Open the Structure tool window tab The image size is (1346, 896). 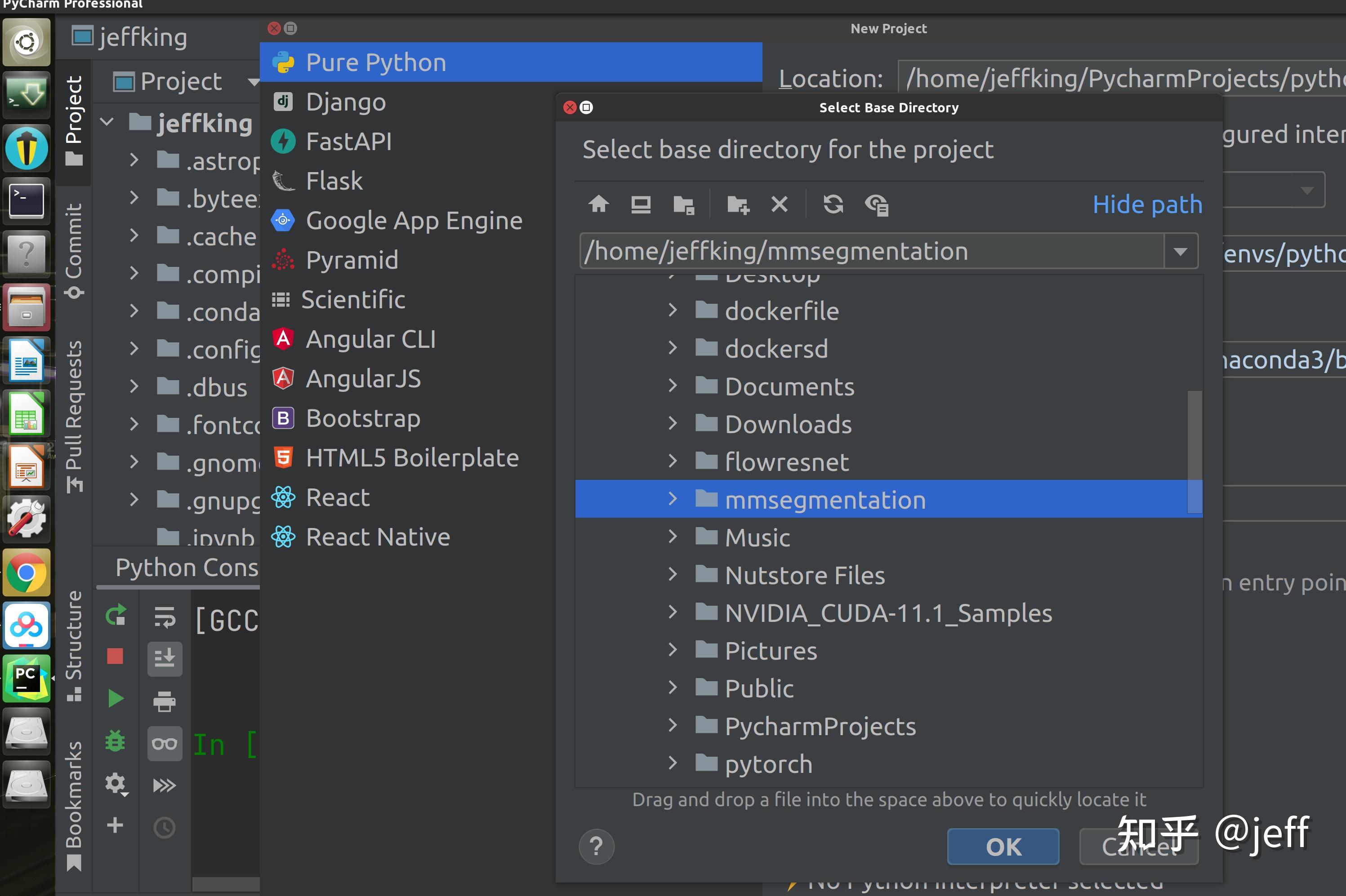[74, 646]
